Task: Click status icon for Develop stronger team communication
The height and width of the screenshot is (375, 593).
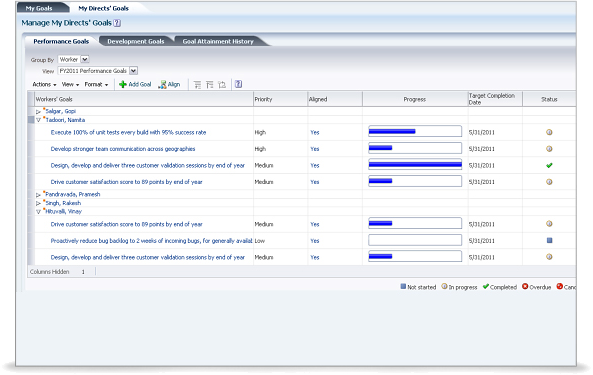Action: pos(549,149)
